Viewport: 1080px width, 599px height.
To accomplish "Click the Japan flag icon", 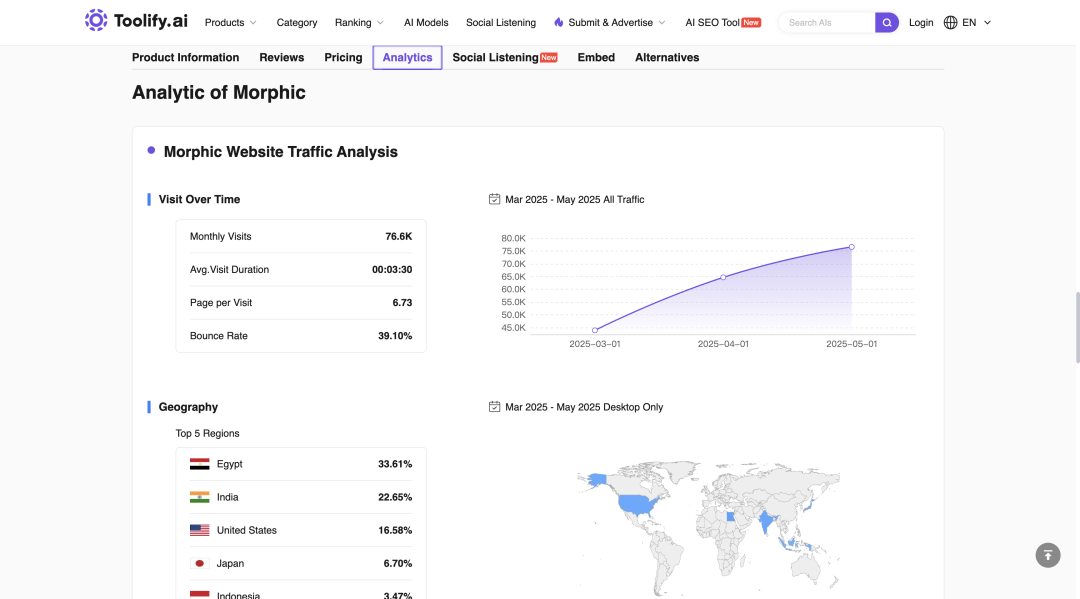I will [200, 563].
